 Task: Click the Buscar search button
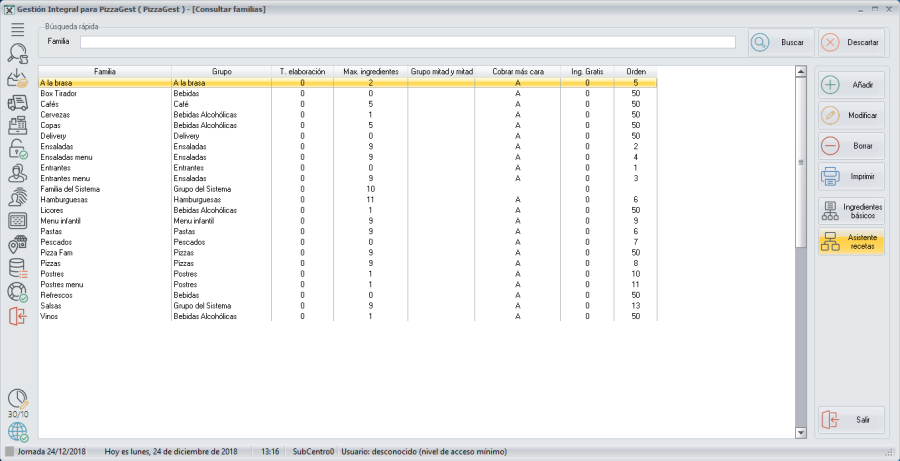[x=778, y=43]
